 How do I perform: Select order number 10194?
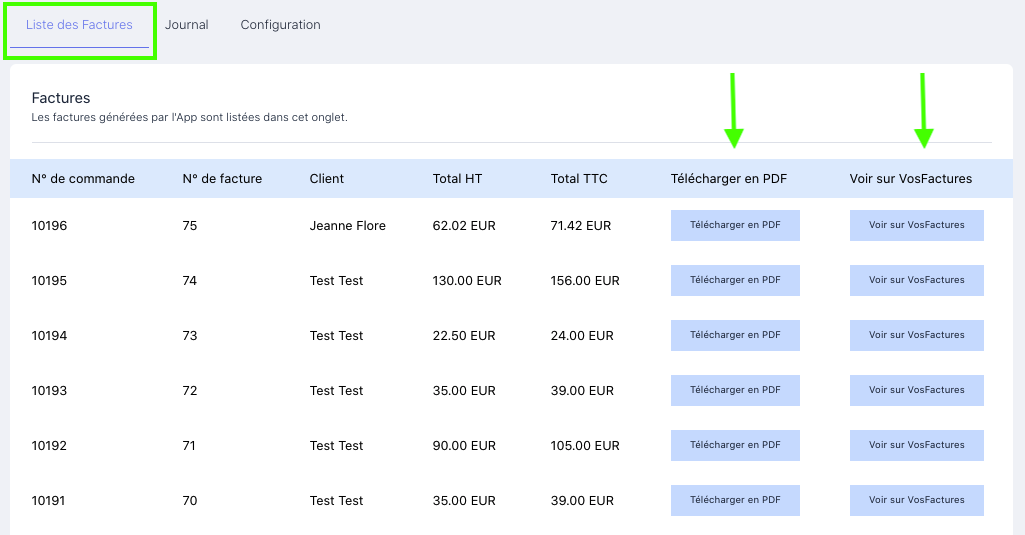pos(49,336)
